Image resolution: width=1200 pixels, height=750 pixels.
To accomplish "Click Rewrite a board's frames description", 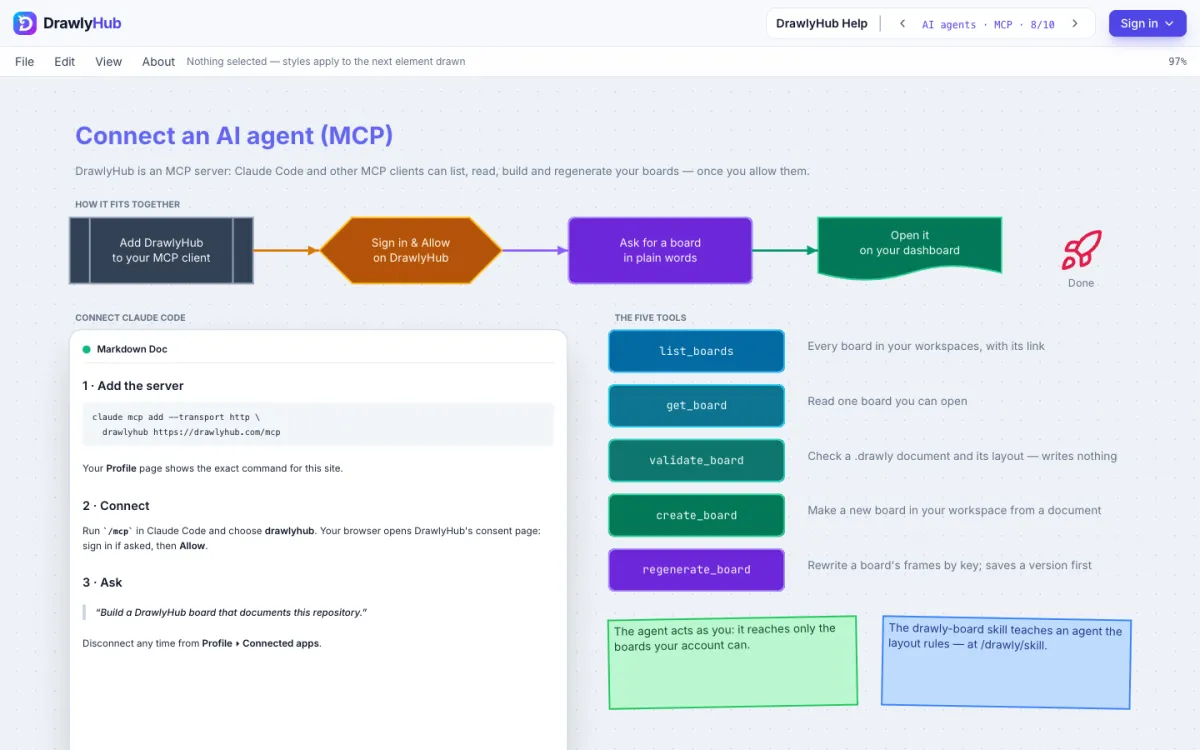I will click(x=949, y=565).
